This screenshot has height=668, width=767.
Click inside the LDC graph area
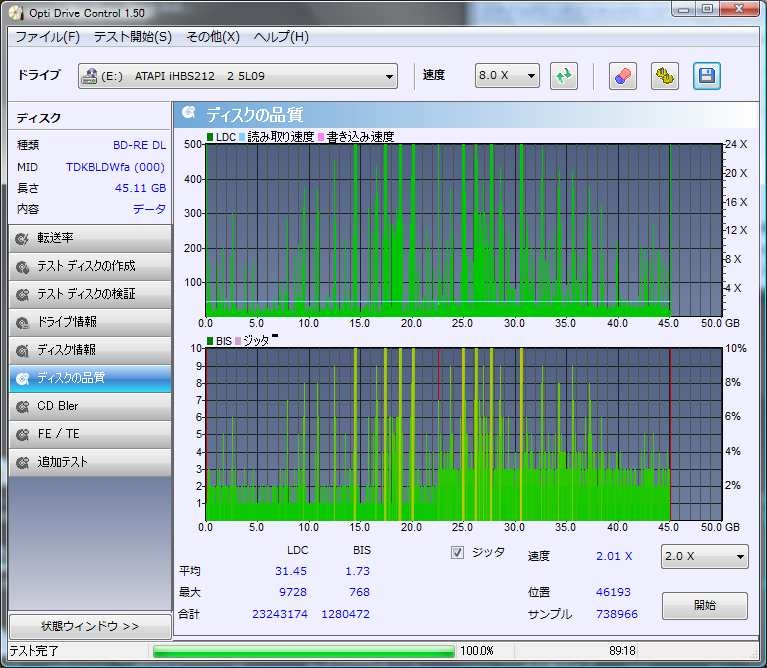coord(437,230)
